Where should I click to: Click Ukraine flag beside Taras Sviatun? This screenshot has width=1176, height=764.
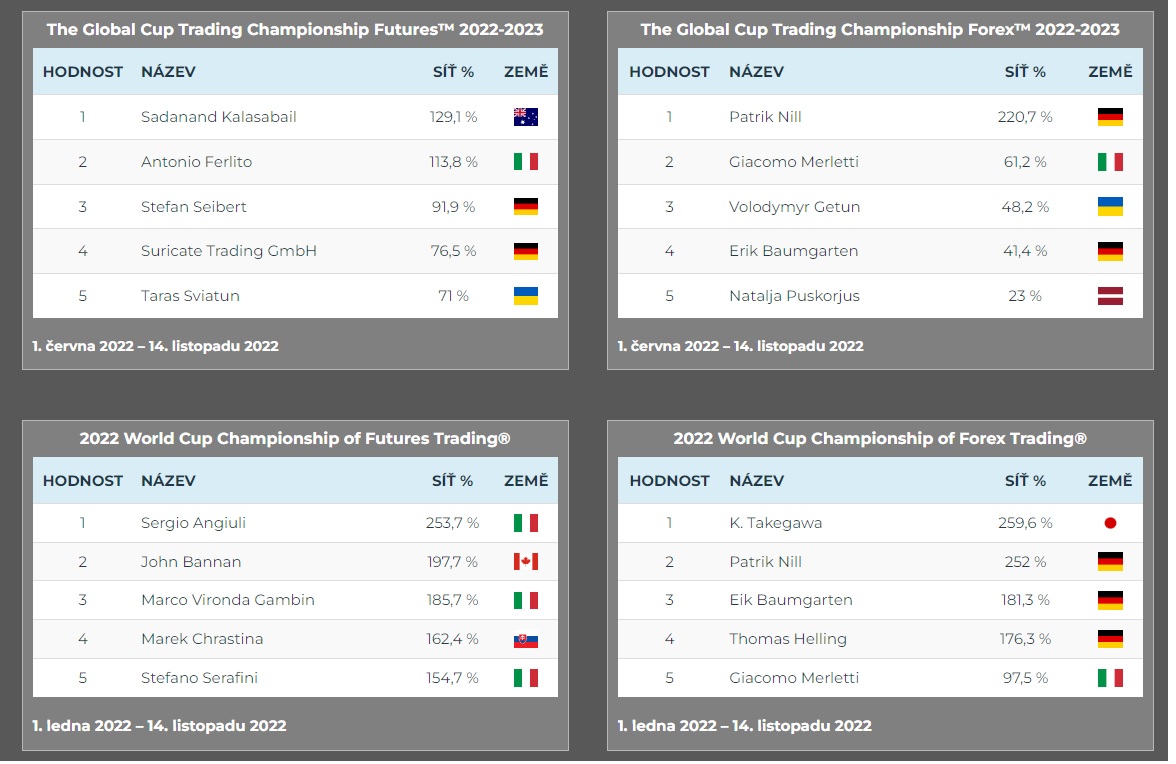pyautogui.click(x=525, y=295)
